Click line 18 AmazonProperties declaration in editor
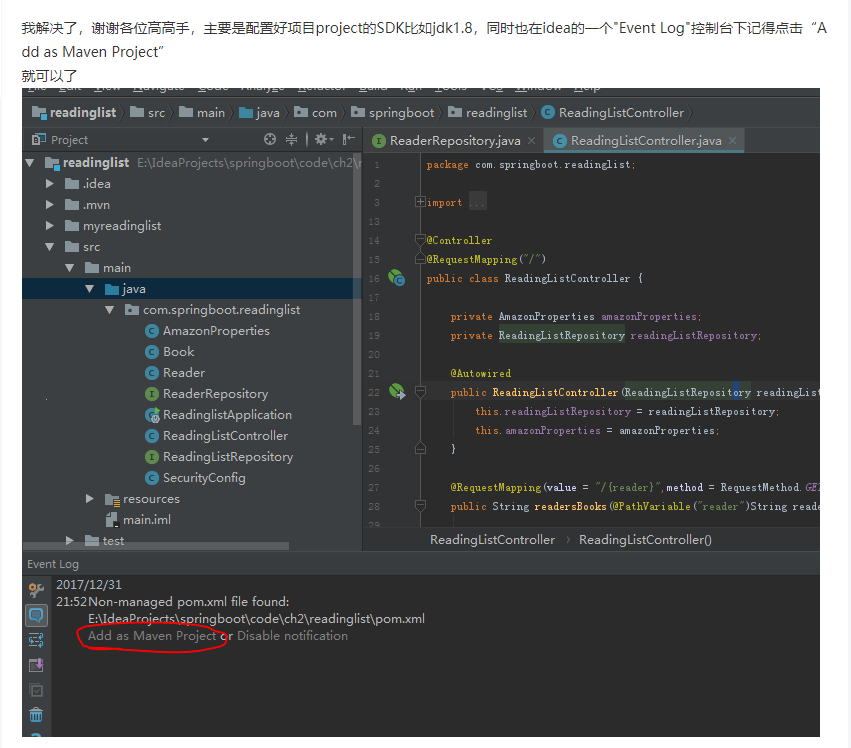The height and width of the screenshot is (748, 851). click(576, 316)
